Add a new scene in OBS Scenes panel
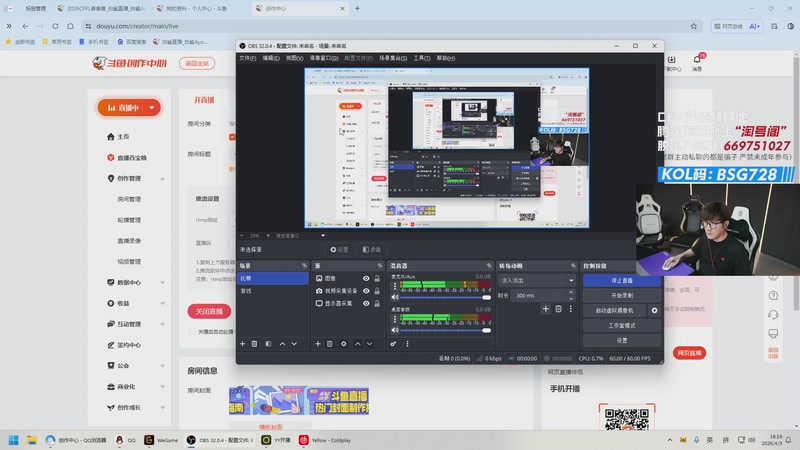 [x=242, y=344]
